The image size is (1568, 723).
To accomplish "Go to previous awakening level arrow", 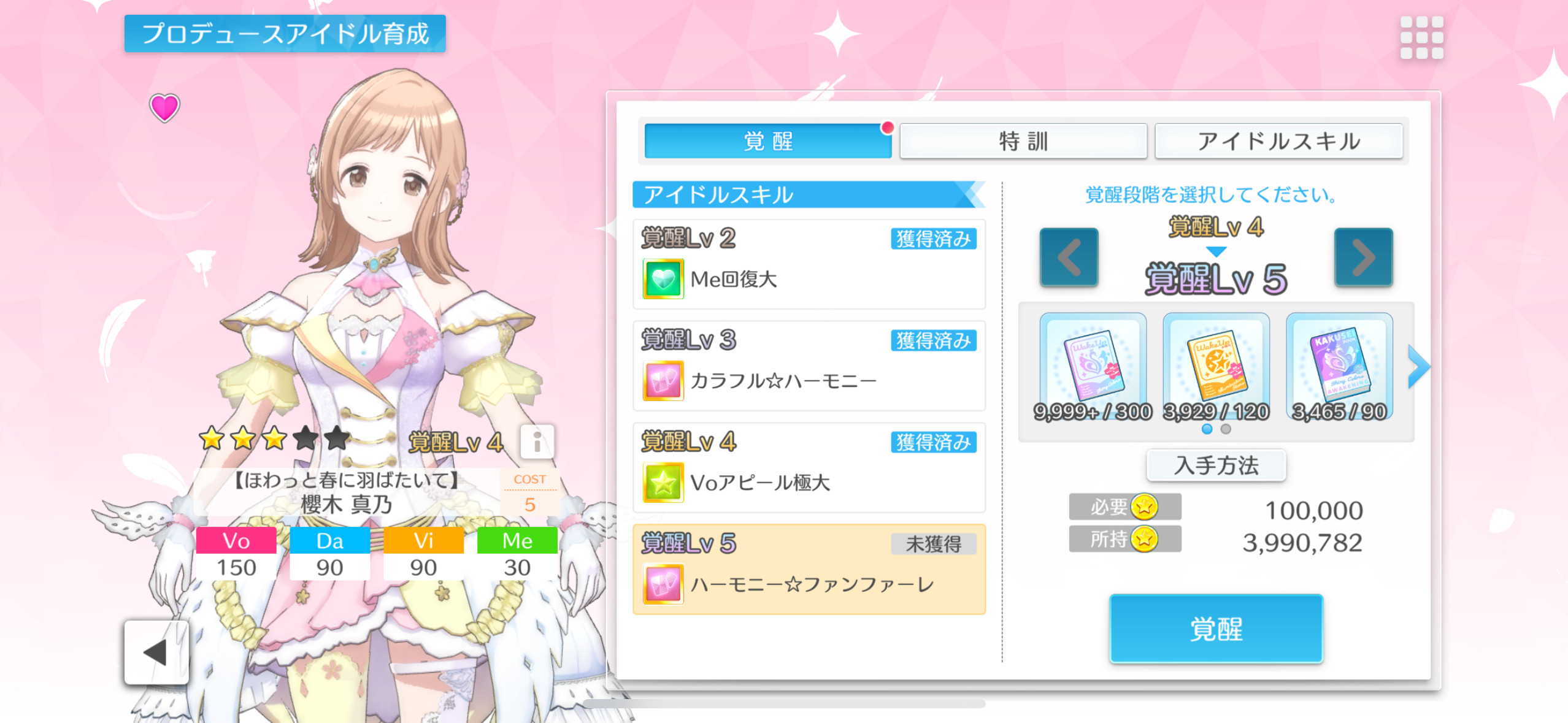I will click(1069, 257).
